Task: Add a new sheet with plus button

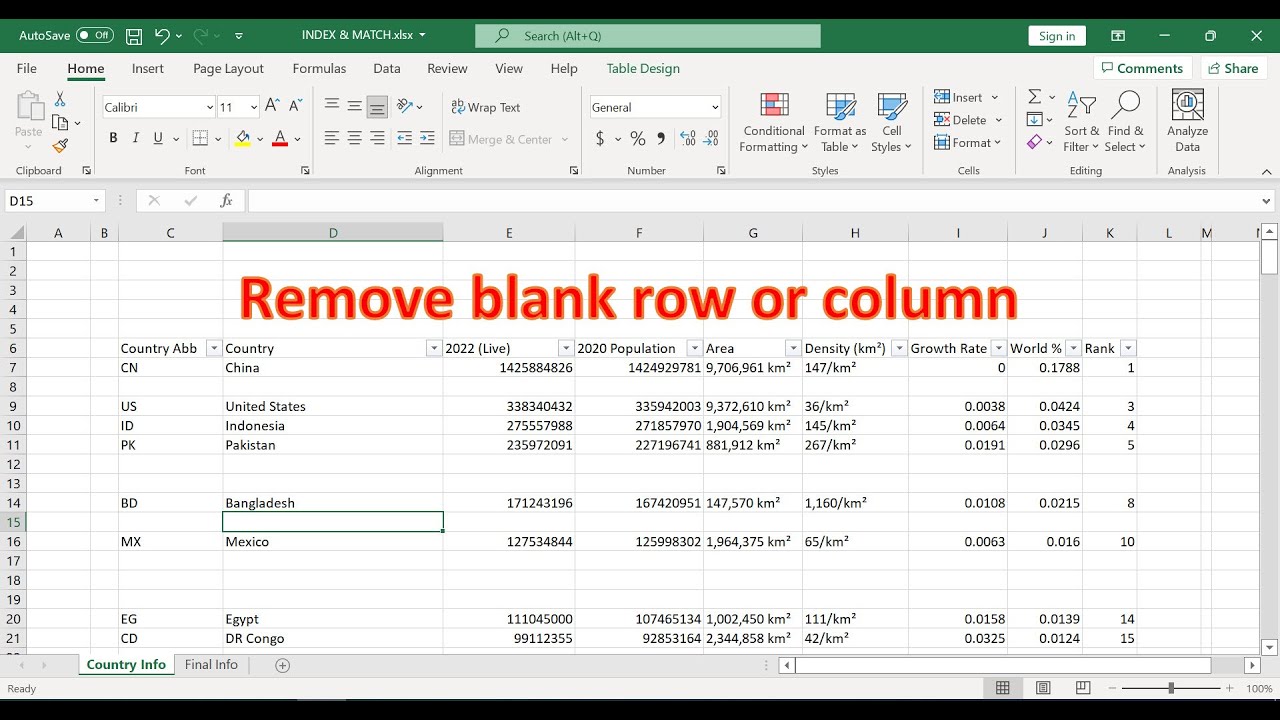Action: tap(283, 665)
